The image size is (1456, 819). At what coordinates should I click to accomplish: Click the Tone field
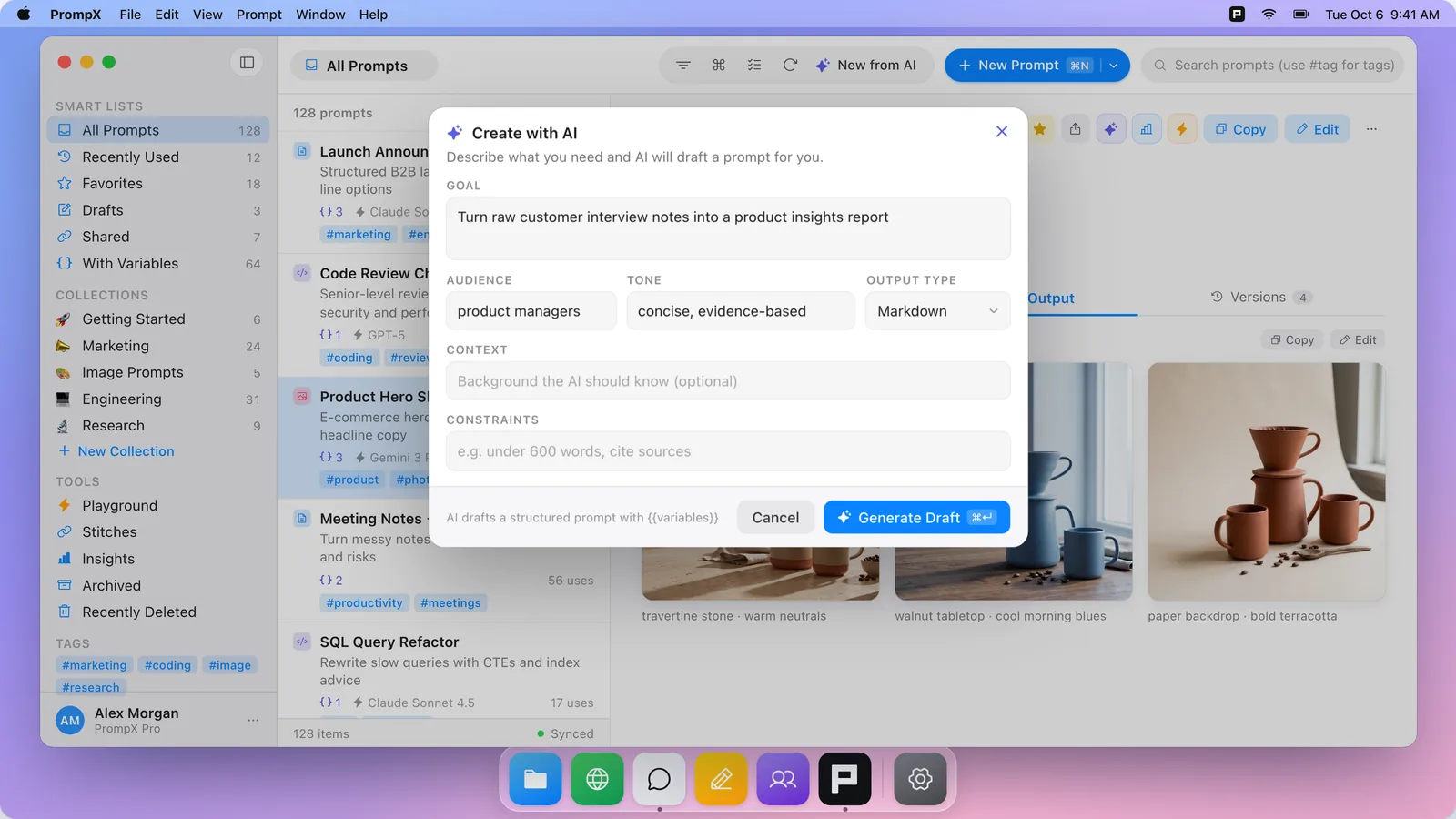(x=741, y=311)
